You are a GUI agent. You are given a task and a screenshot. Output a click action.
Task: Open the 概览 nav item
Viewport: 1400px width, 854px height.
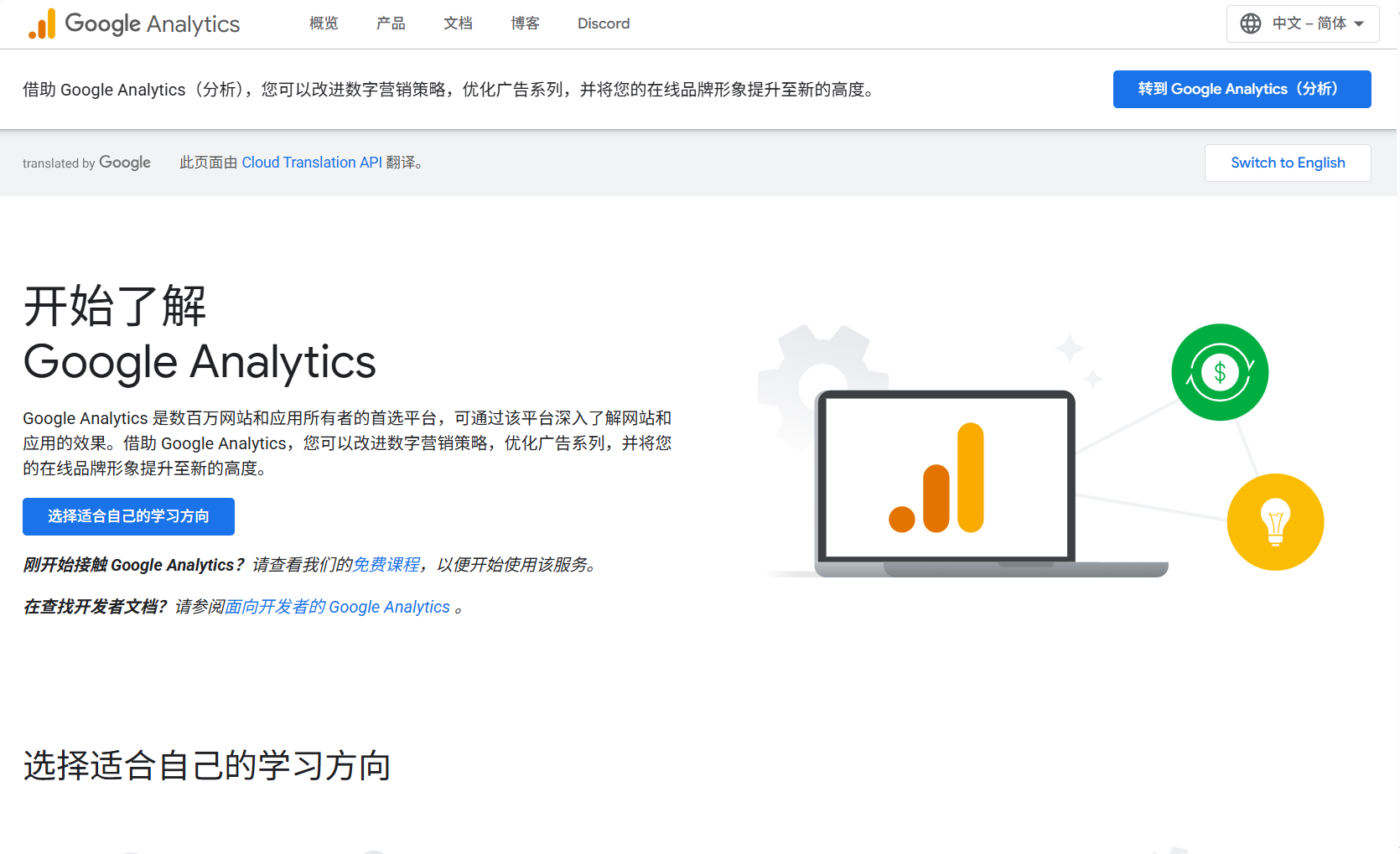tap(324, 23)
